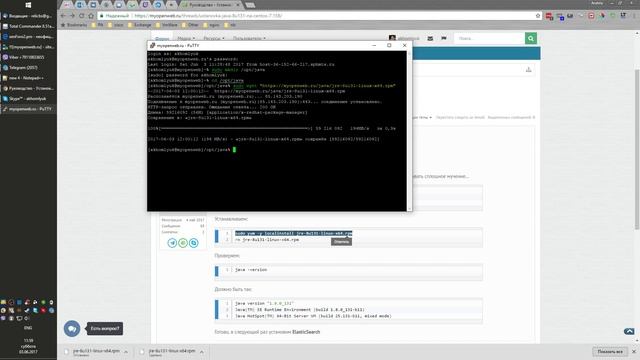Image resolution: width=640 pixels, height=360 pixels.
Task: Click the ENG language indicator in taskbar
Action: (28, 328)
